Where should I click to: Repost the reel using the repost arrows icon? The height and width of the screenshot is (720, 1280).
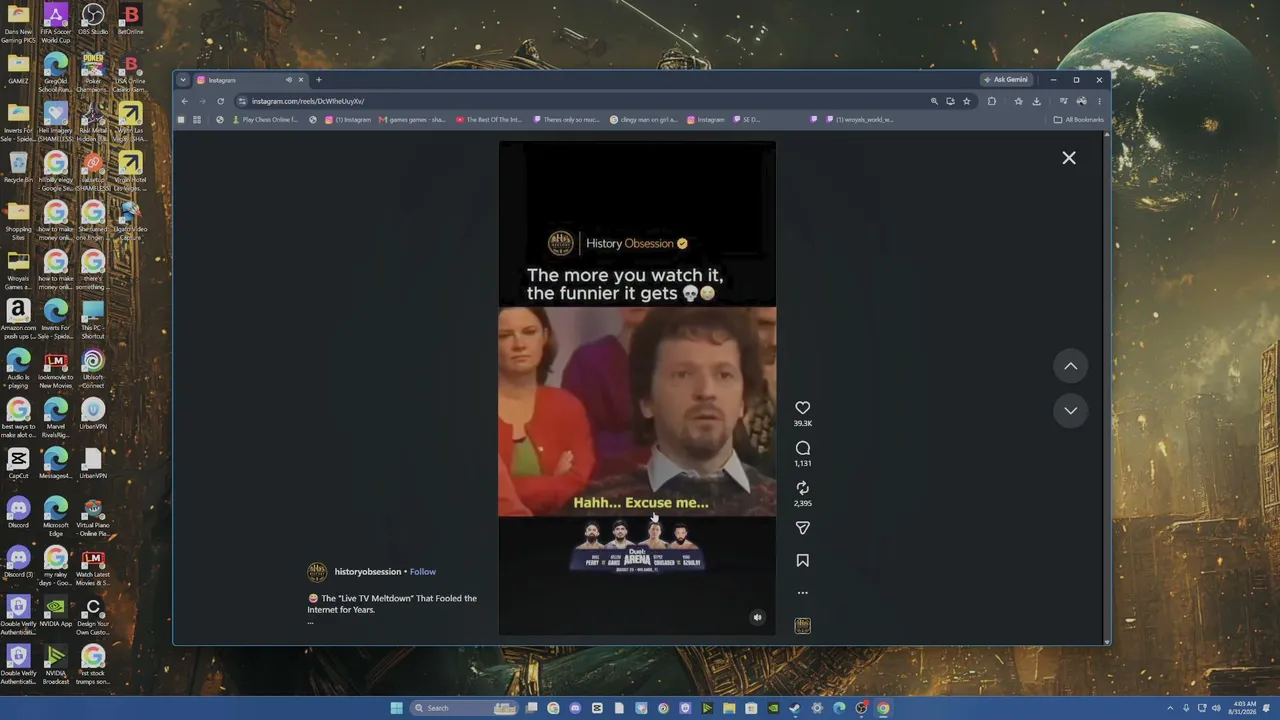point(802,488)
